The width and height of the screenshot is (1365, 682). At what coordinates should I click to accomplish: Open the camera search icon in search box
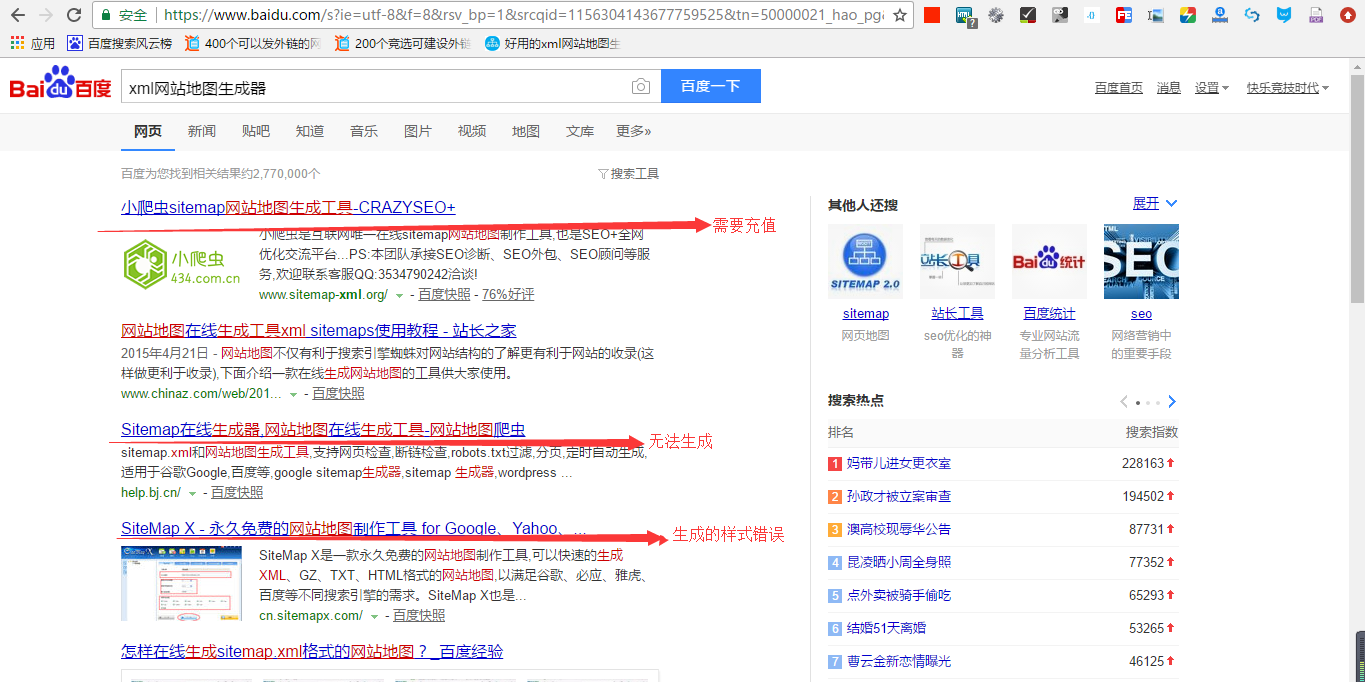(640, 86)
